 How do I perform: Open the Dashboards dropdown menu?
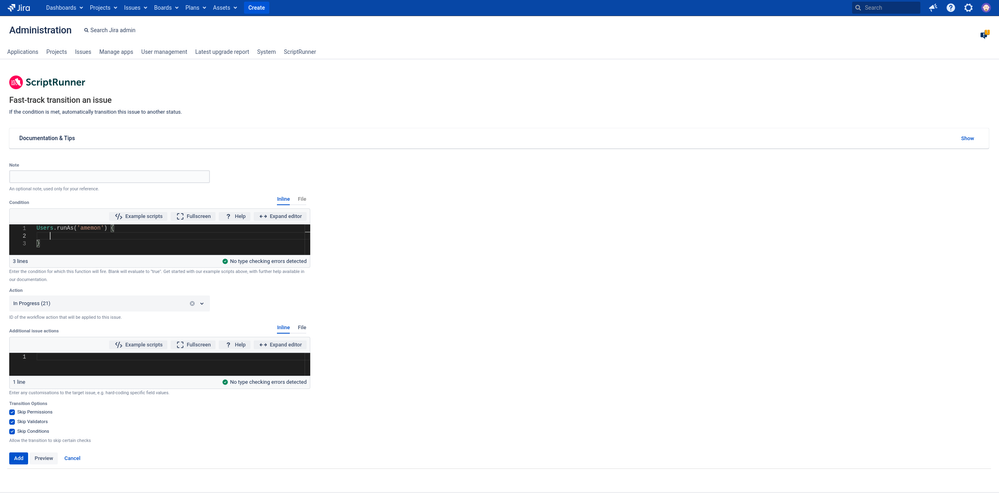[64, 8]
